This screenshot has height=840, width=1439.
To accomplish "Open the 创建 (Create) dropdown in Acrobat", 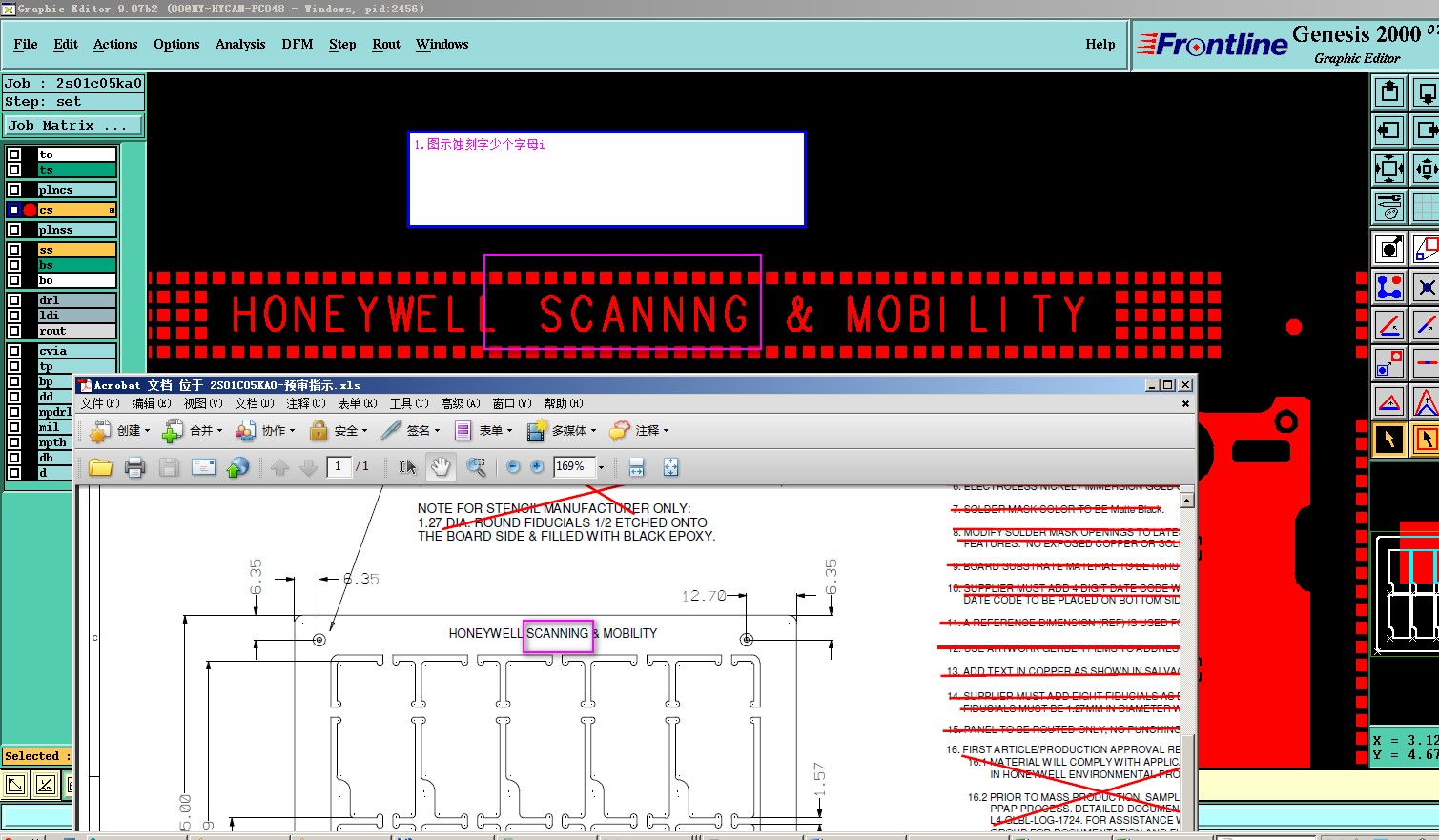I will pyautogui.click(x=120, y=431).
